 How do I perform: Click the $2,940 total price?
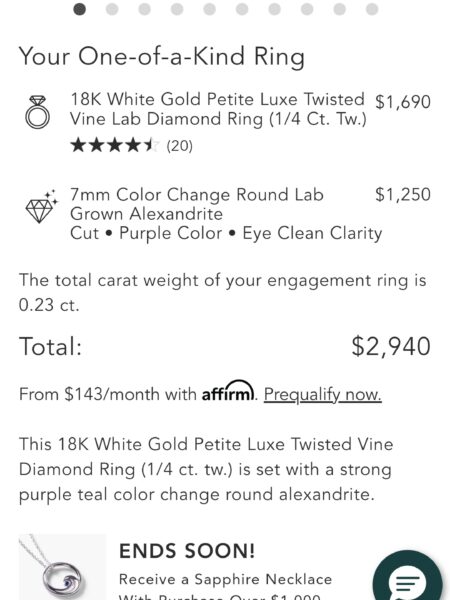coord(391,347)
